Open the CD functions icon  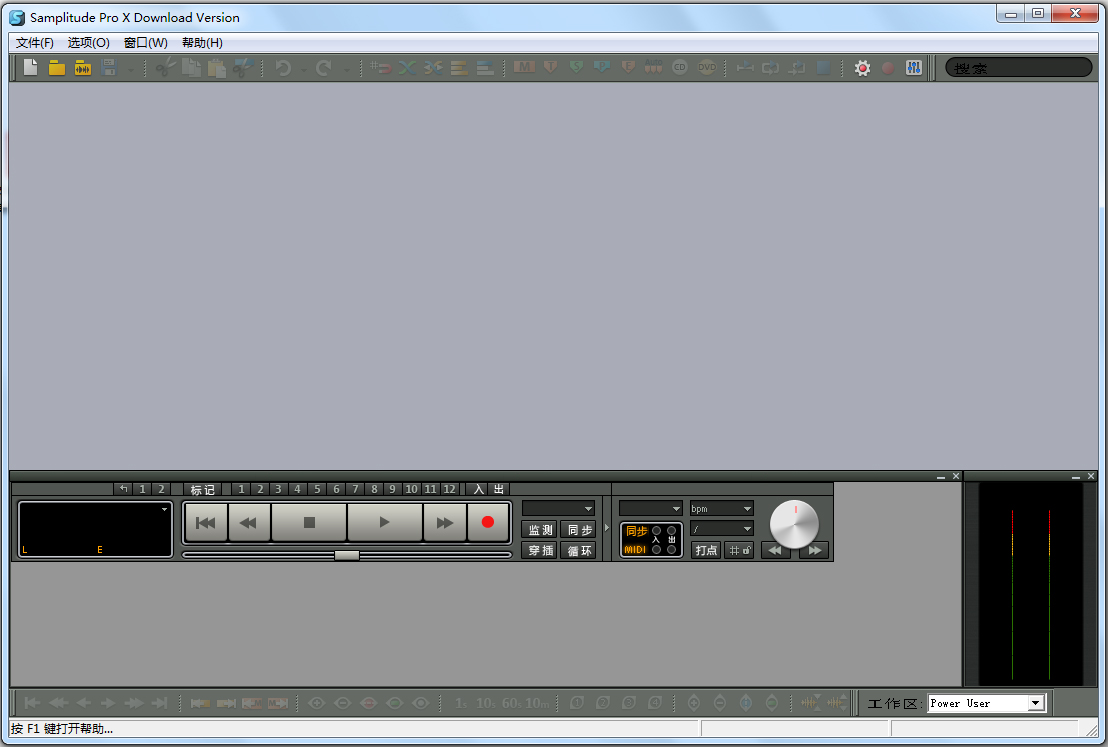point(679,67)
